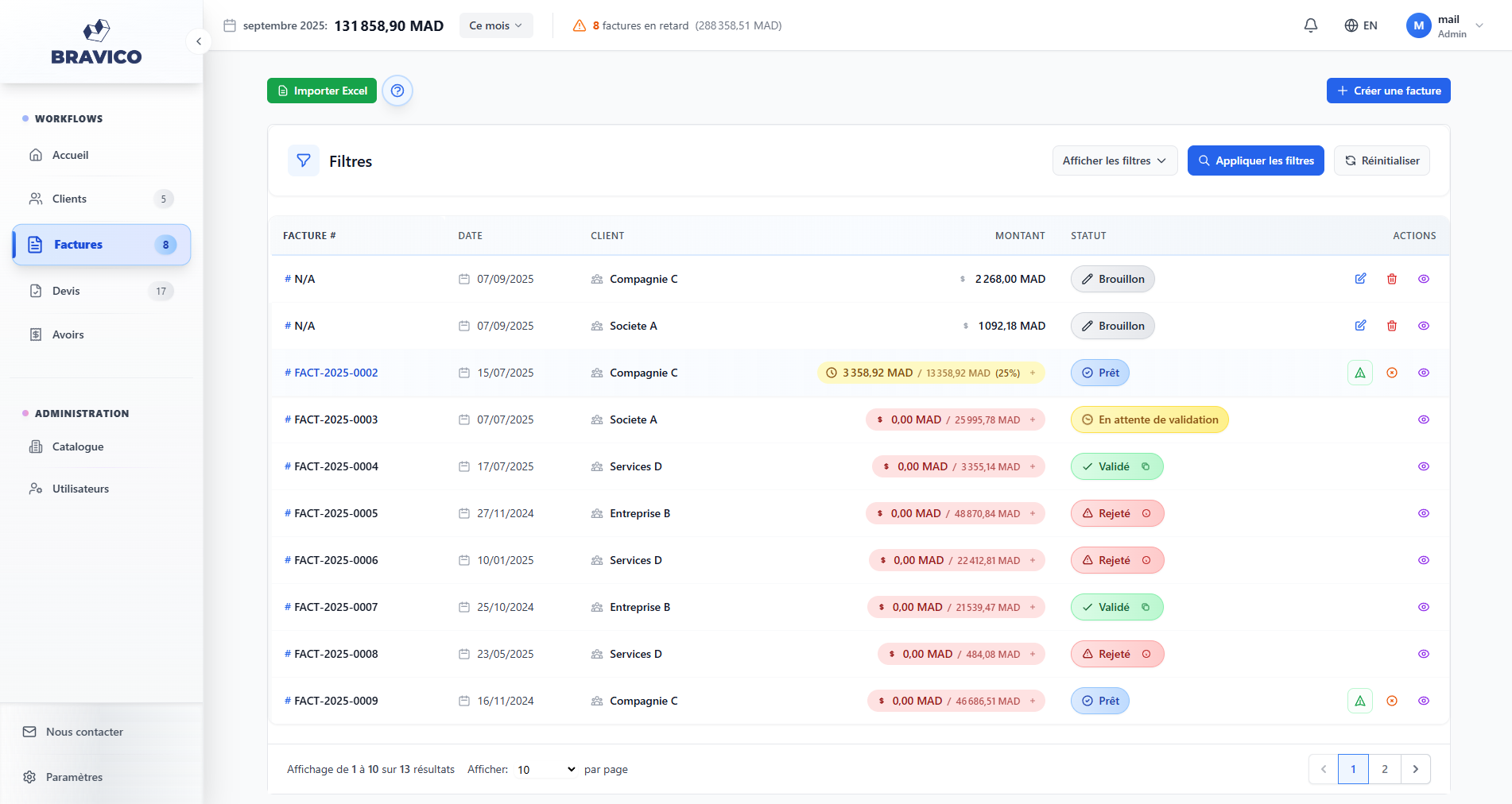Viewport: 1512px width, 804px height.
Task: Expand Afficher les filtres
Action: [x=1115, y=160]
